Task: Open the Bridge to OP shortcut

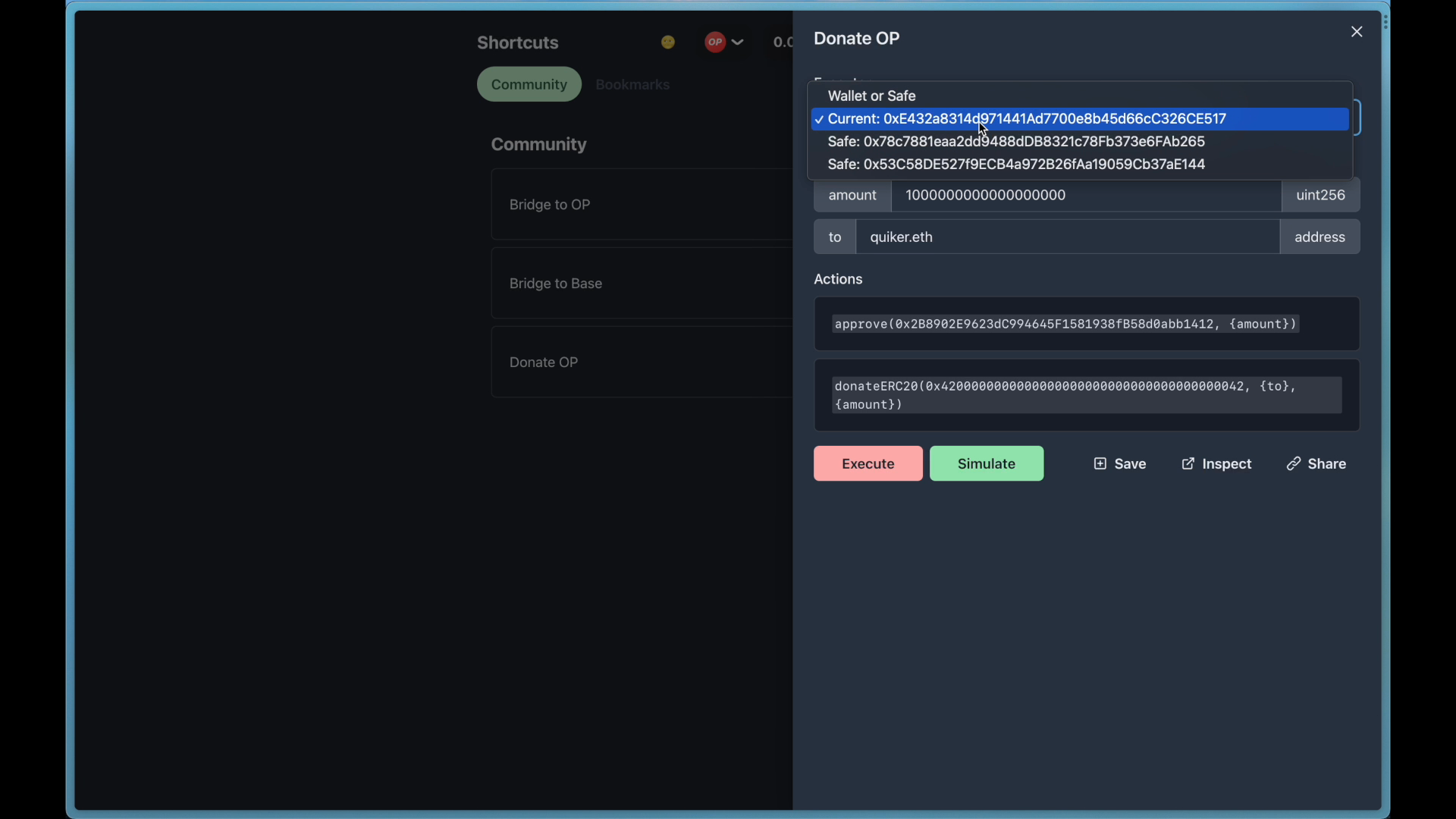Action: 642,205
